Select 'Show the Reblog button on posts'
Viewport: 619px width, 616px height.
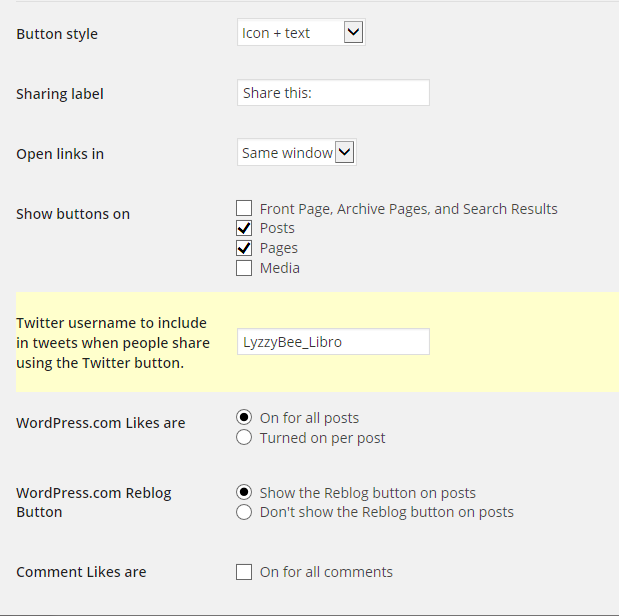pos(244,493)
